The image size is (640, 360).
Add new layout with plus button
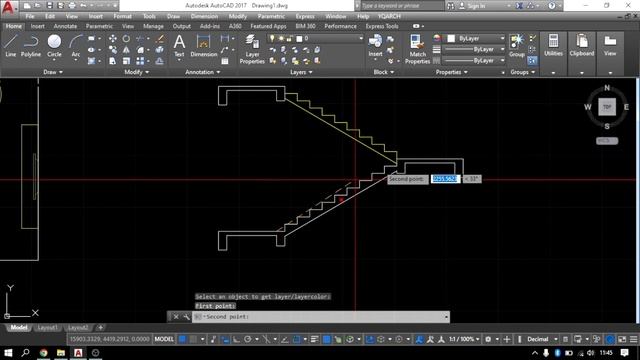tap(100, 327)
